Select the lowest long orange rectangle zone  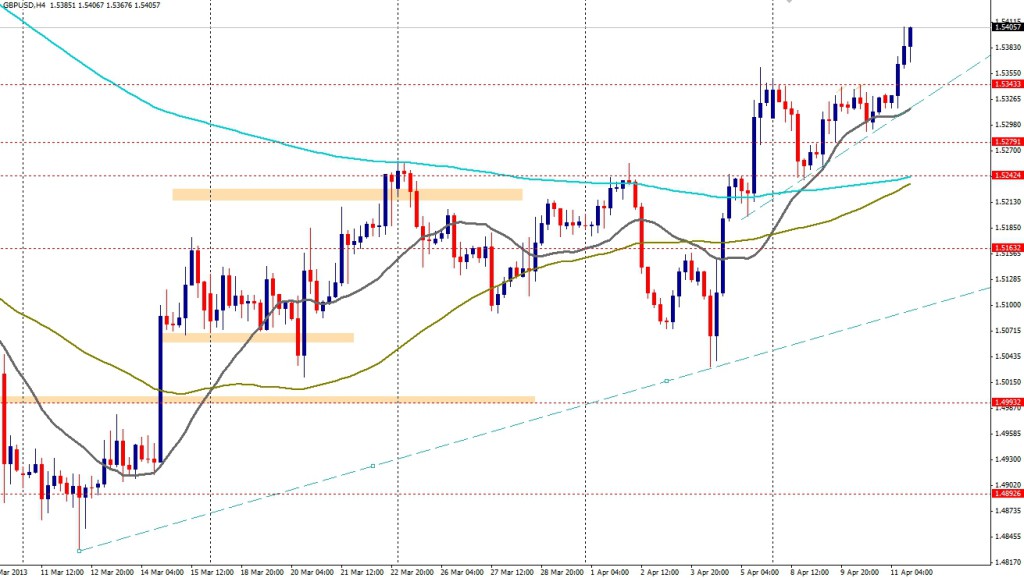[270, 400]
